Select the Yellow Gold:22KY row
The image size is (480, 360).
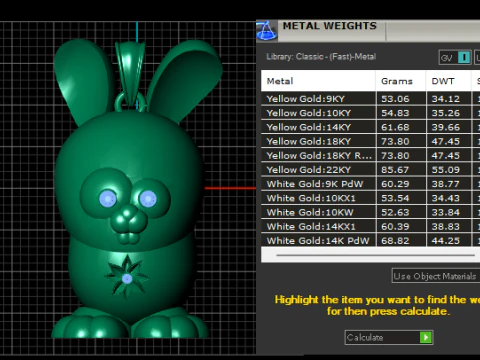[x=370, y=170]
